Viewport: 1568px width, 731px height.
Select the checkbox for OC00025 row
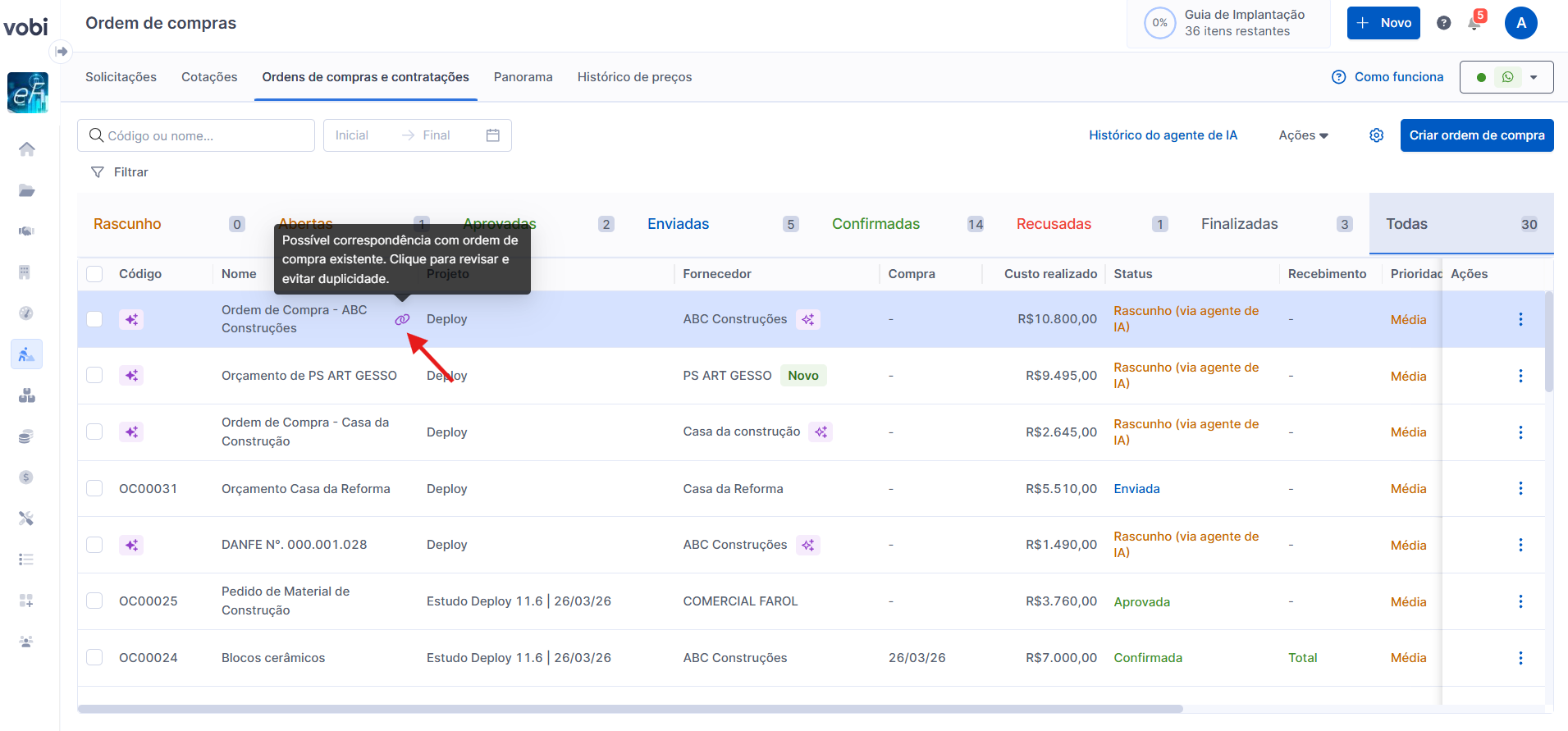click(95, 601)
